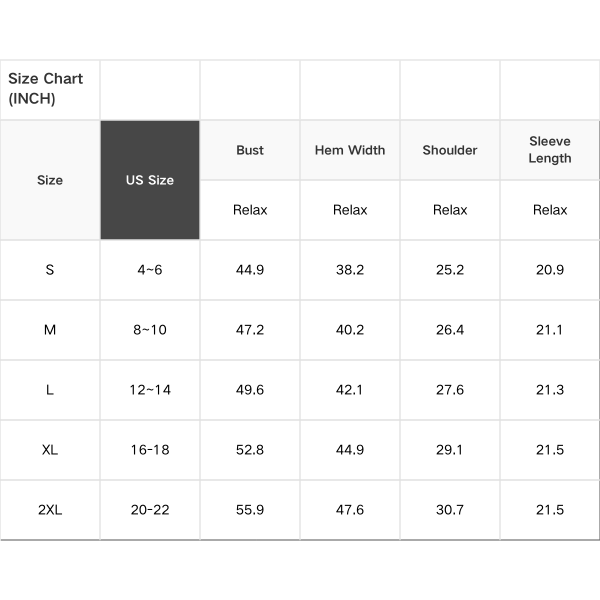Click the "Size Chart (INCH)" title cell
The height and width of the screenshot is (600, 600).
pyautogui.click(x=46, y=89)
